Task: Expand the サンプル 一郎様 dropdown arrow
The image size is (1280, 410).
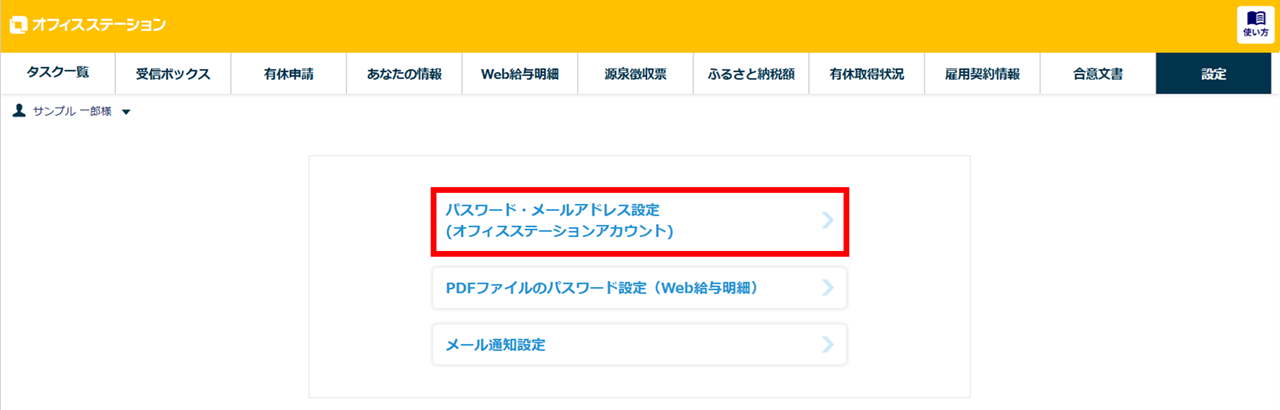Action: pyautogui.click(x=126, y=112)
